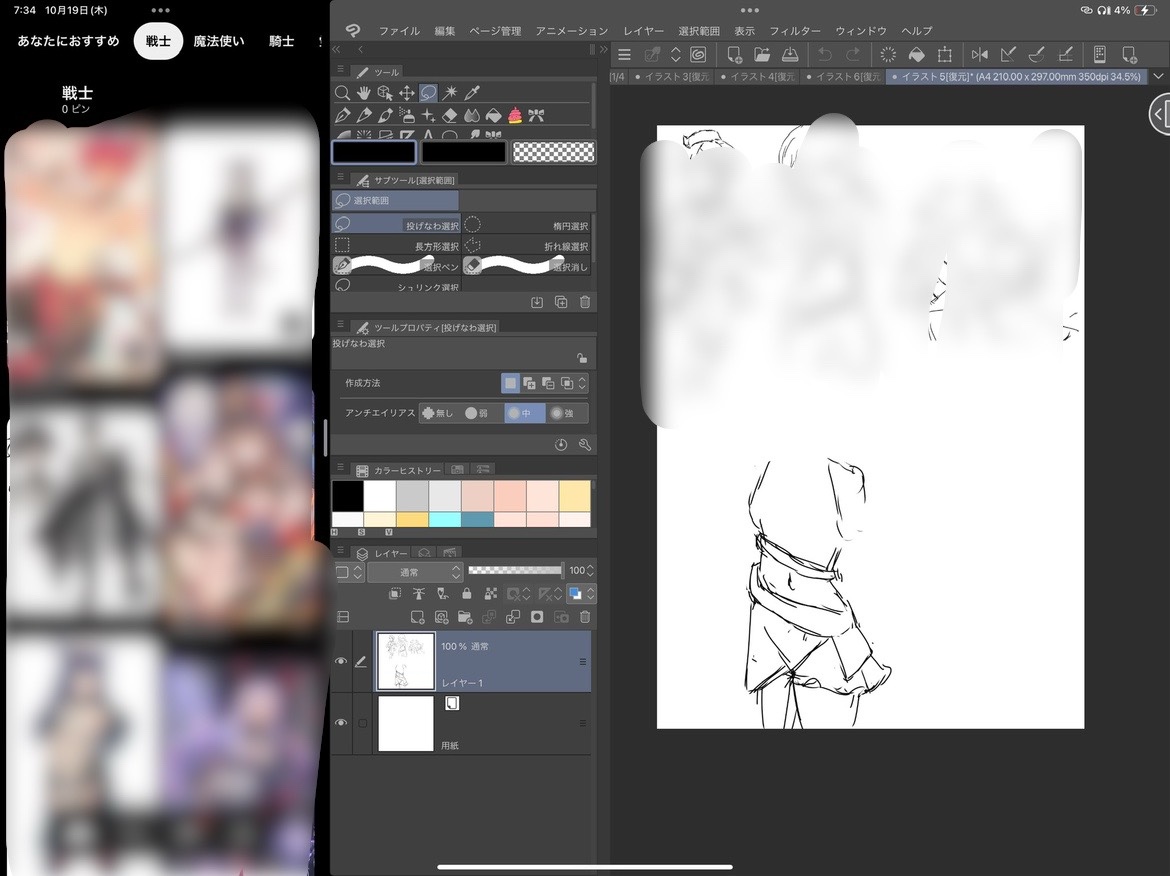Click the Undo arrow in command bar
The image size is (1170, 876).
point(824,55)
